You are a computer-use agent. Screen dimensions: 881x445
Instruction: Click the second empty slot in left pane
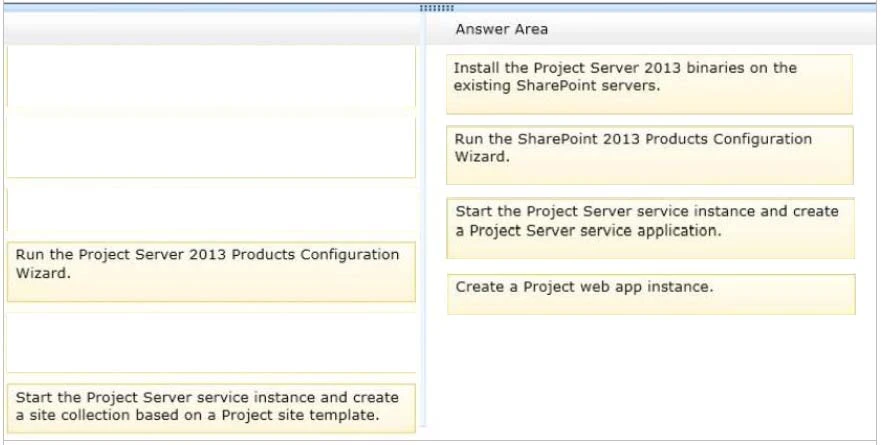(210, 146)
